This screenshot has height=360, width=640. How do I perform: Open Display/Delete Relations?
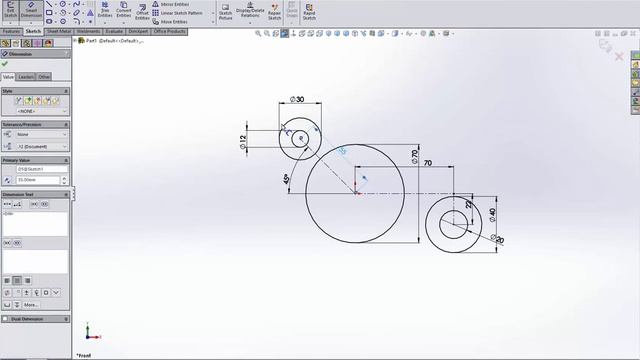point(250,11)
